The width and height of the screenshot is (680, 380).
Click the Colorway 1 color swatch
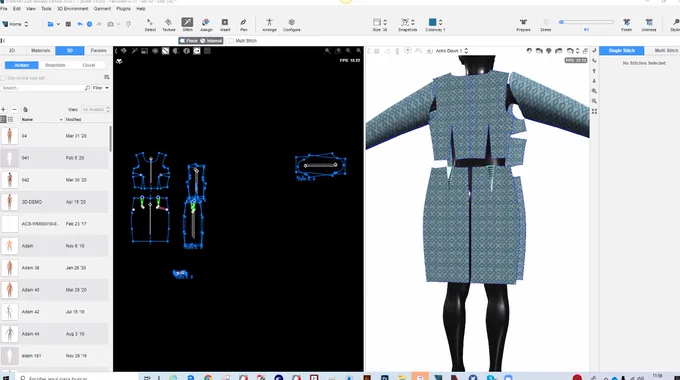[432, 22]
